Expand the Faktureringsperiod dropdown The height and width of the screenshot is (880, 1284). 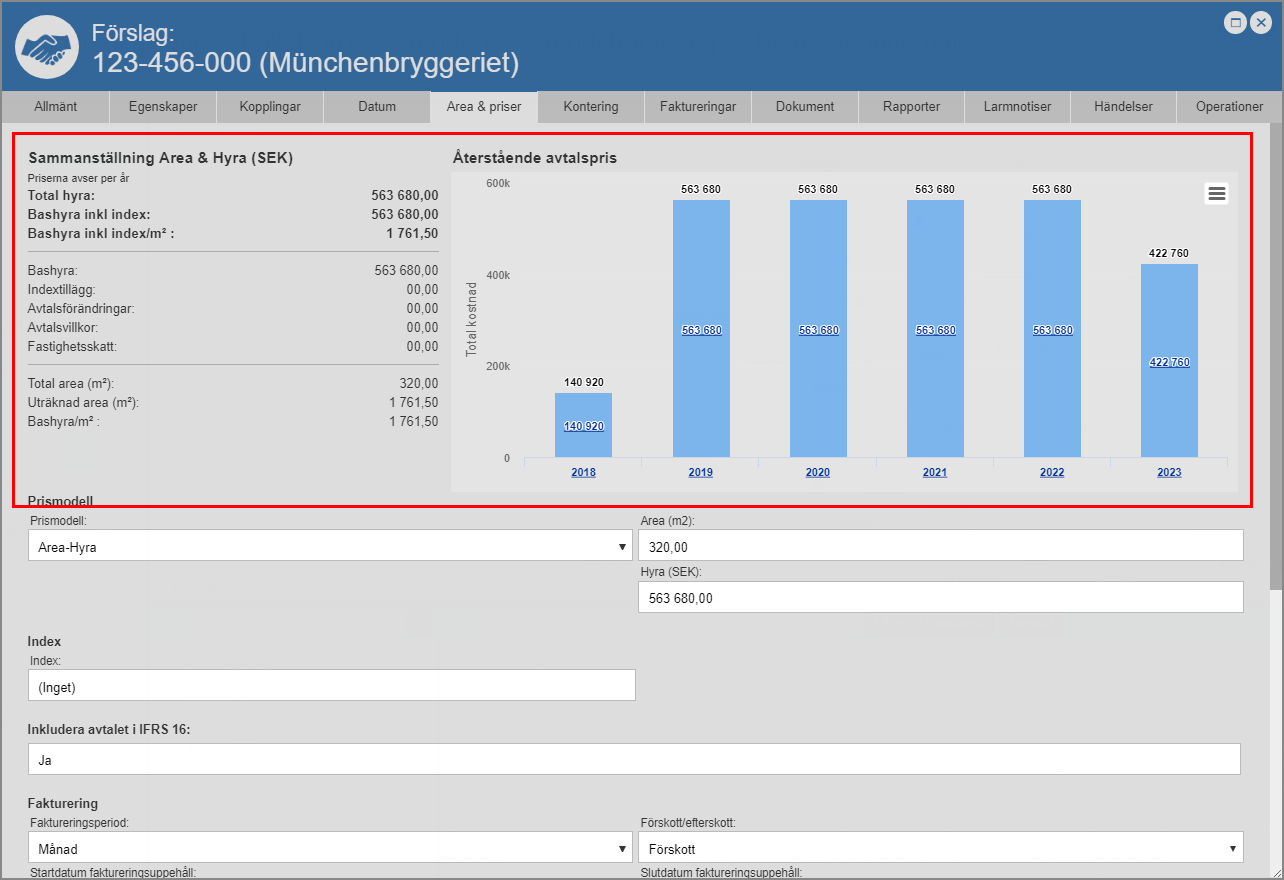330,846
